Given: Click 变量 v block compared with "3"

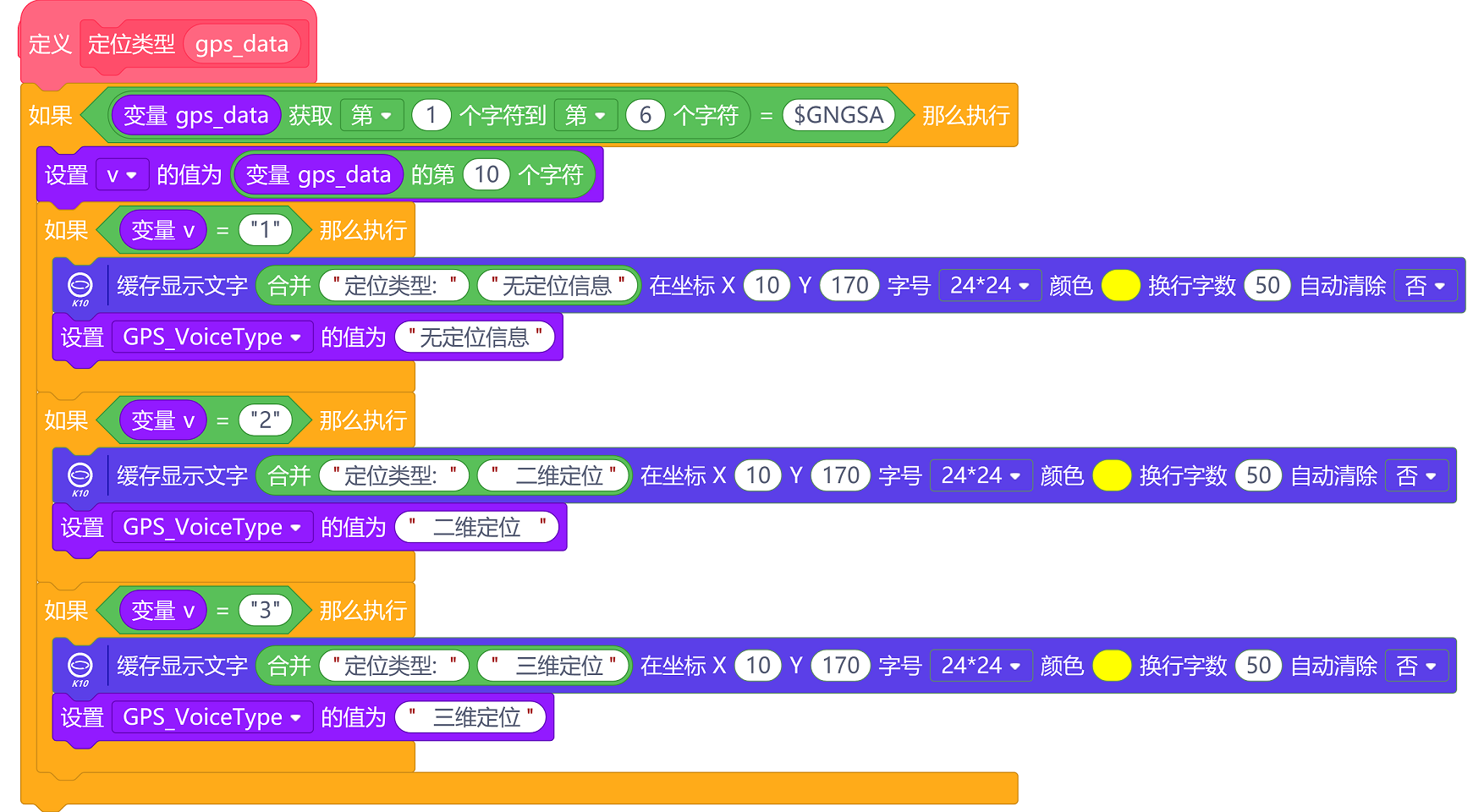Looking at the screenshot, I should (163, 611).
